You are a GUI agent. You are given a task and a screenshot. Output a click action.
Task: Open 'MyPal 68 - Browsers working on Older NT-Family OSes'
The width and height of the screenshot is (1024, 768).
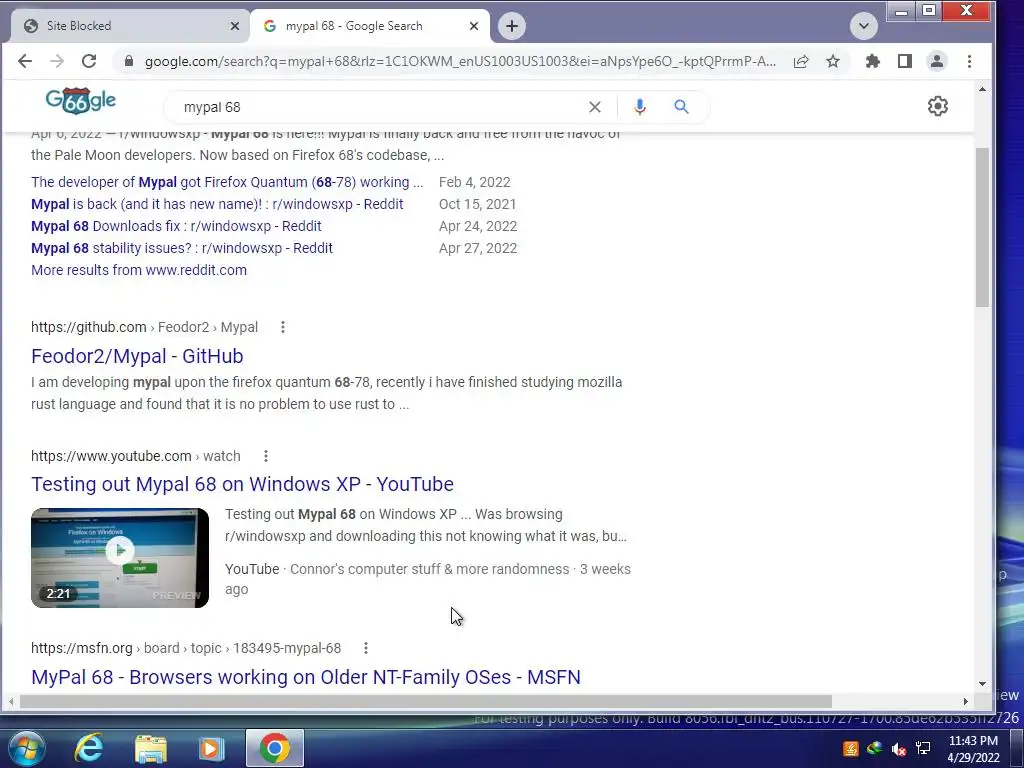[x=306, y=677]
